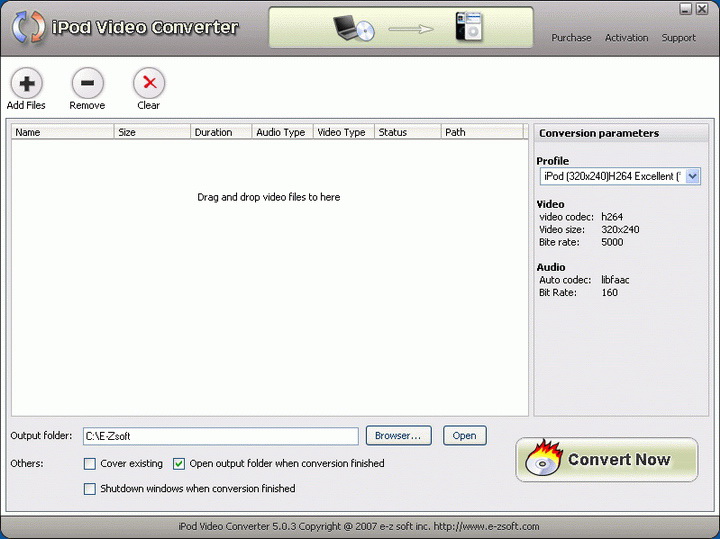Uncheck Open output folder when conversion finished
This screenshot has width=720, height=539.
179,464
